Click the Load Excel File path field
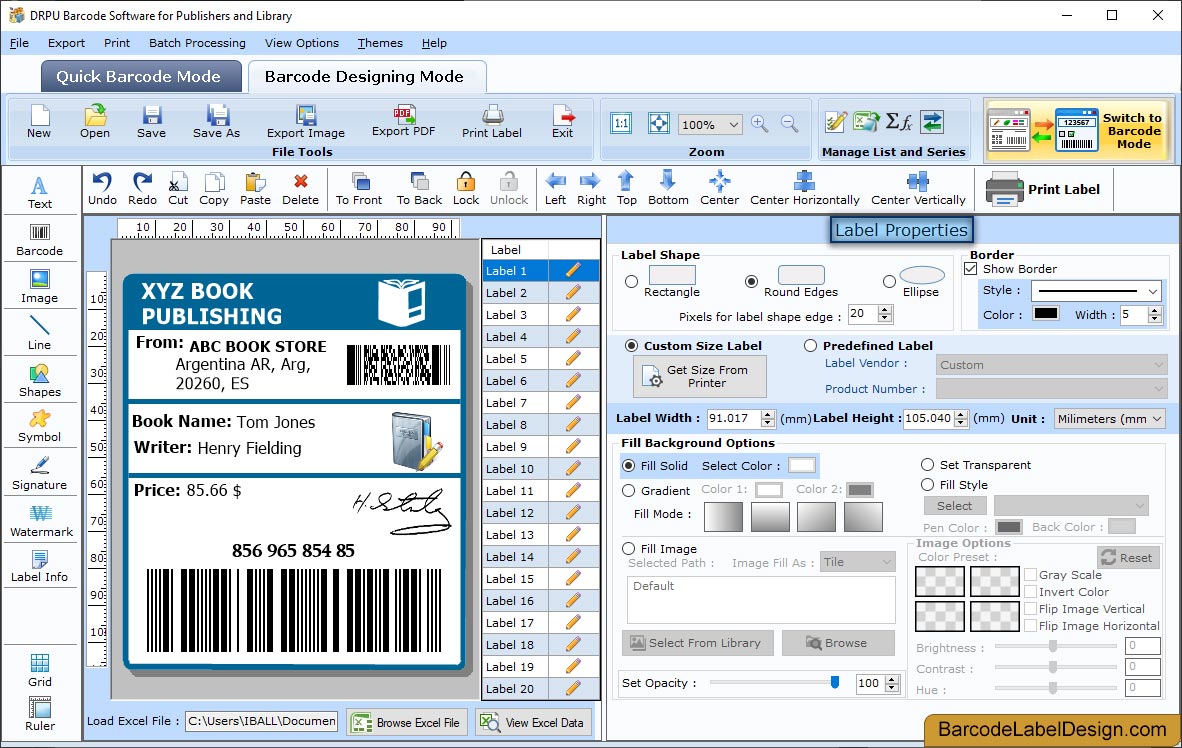The height and width of the screenshot is (748, 1182). tap(262, 721)
